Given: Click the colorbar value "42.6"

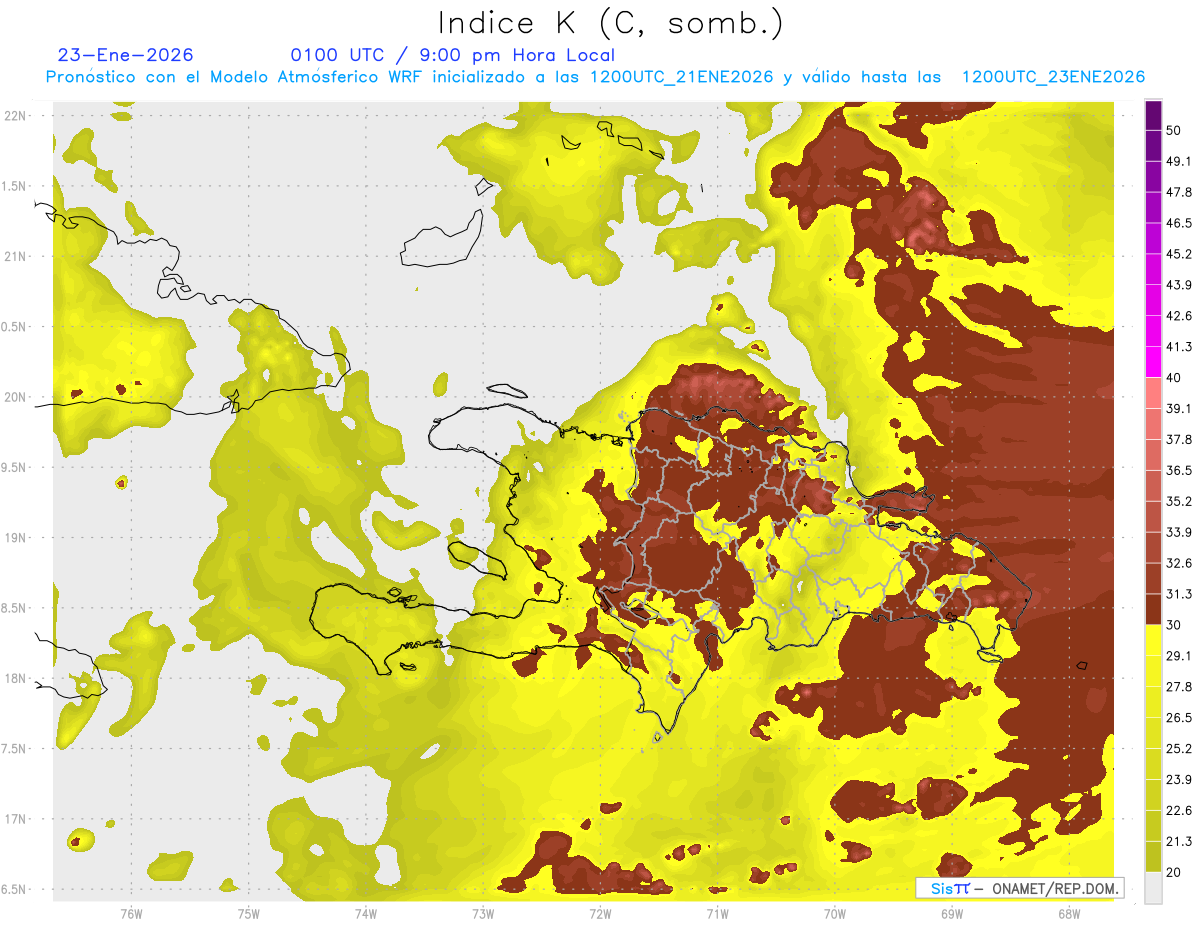Looking at the screenshot, I should point(1179,316).
